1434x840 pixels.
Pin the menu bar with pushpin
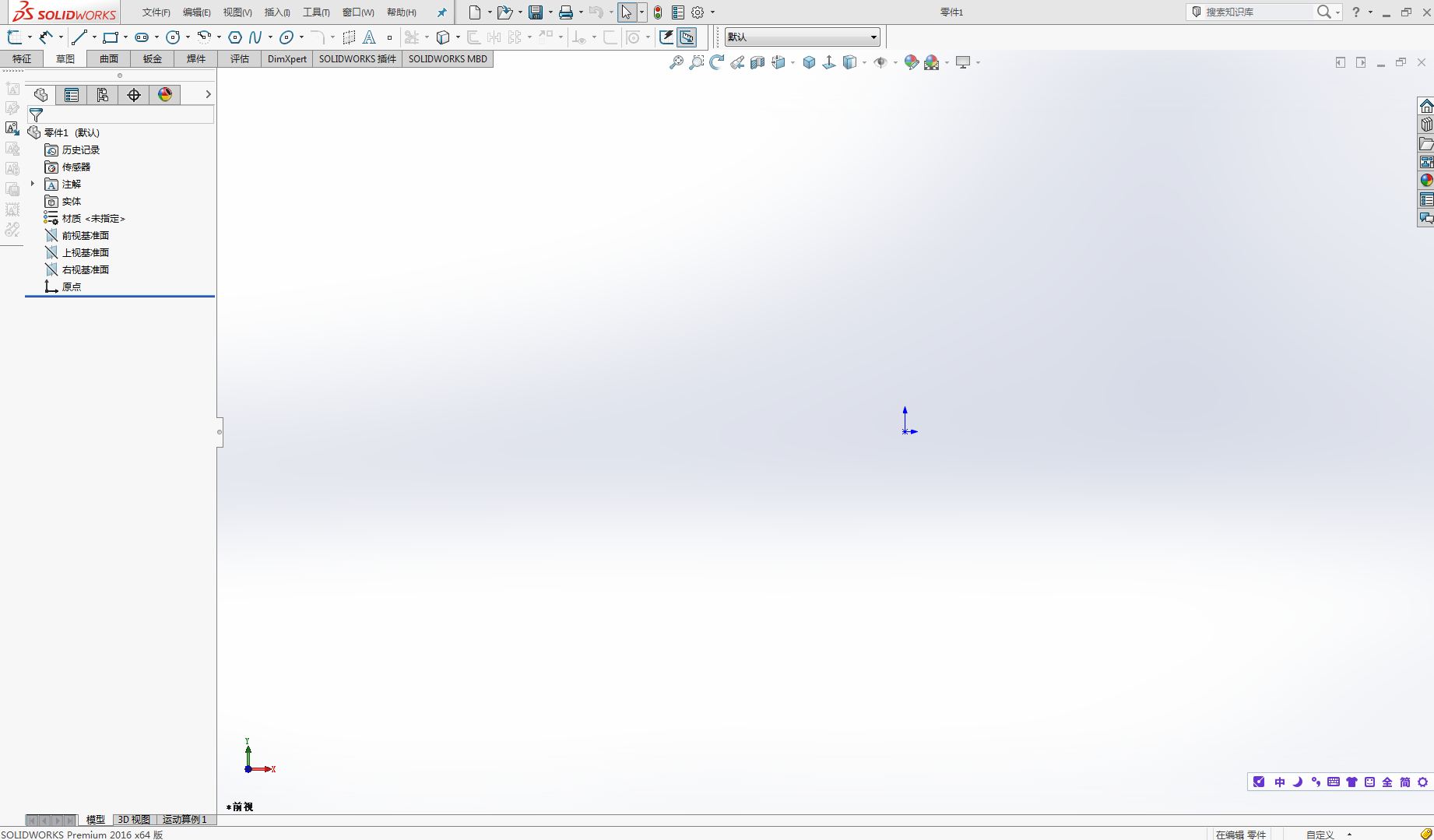[441, 12]
